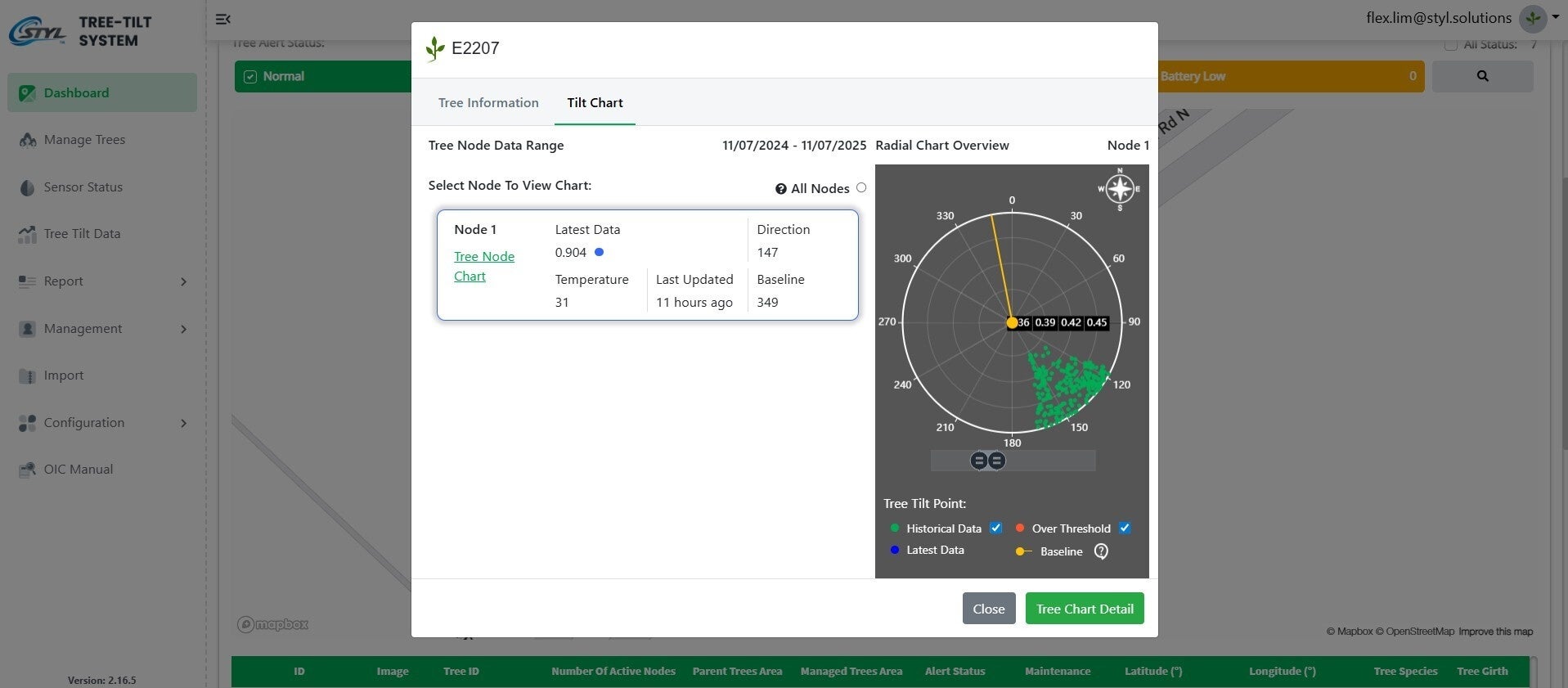The width and height of the screenshot is (1568, 688).
Task: Select the Tilt Chart tab
Action: point(595,103)
